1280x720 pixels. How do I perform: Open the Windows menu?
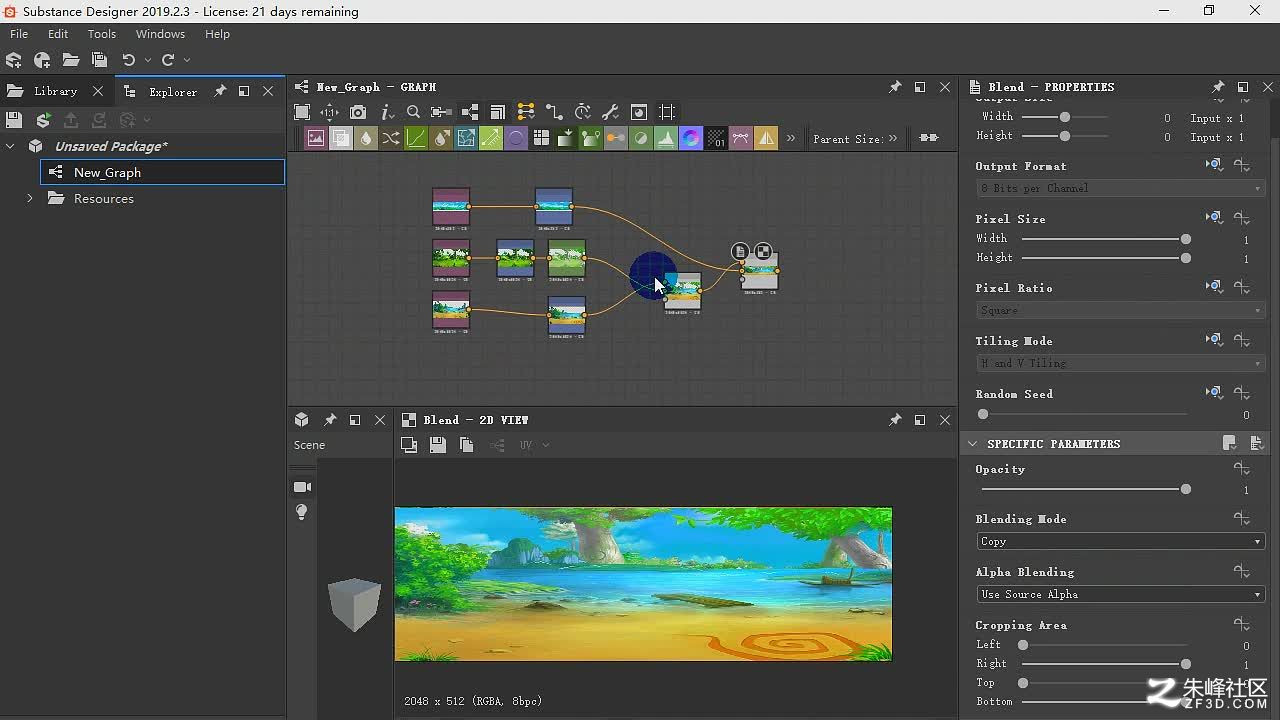(x=160, y=34)
